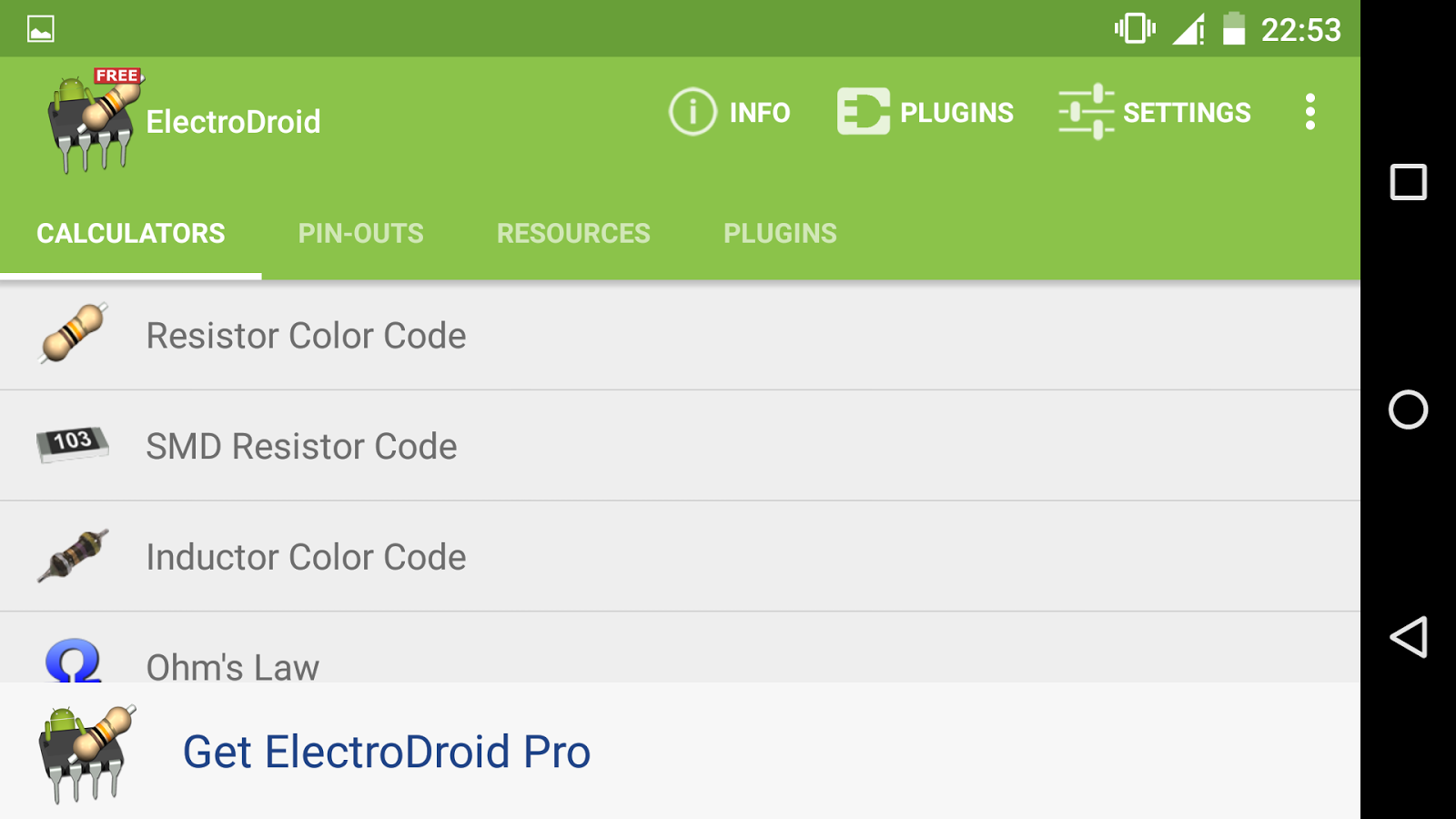Click the resistor icon for Resistor Color Code

[x=74, y=333]
